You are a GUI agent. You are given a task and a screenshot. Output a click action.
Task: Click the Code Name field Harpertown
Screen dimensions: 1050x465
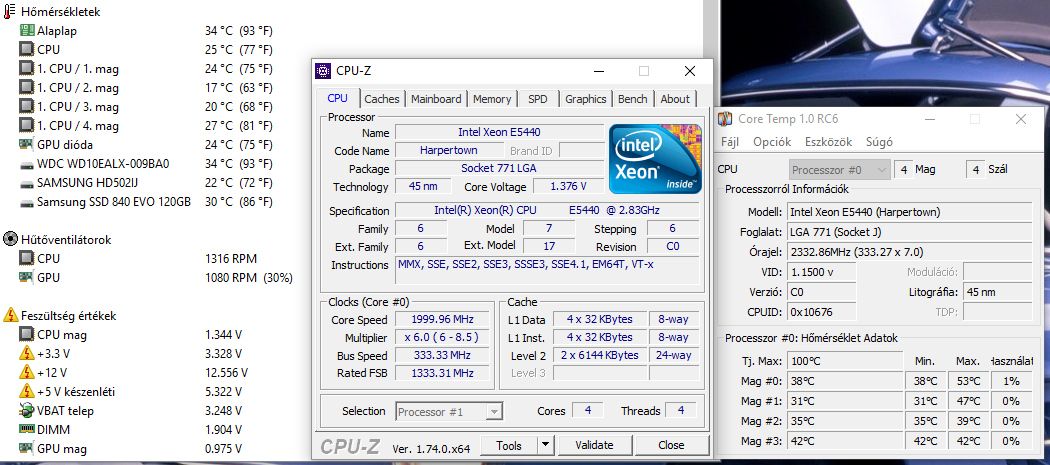coord(449,151)
